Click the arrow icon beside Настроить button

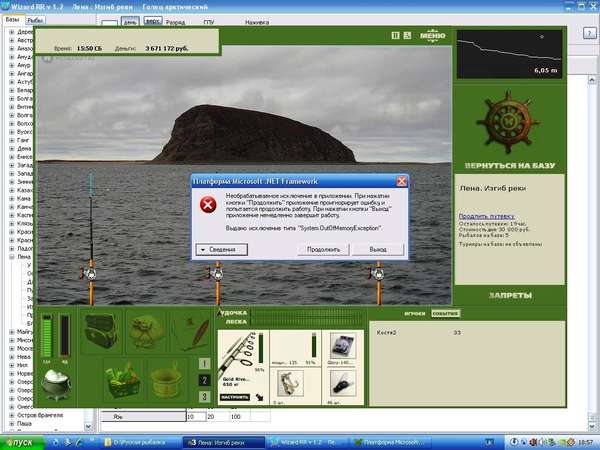pyautogui.click(x=260, y=397)
